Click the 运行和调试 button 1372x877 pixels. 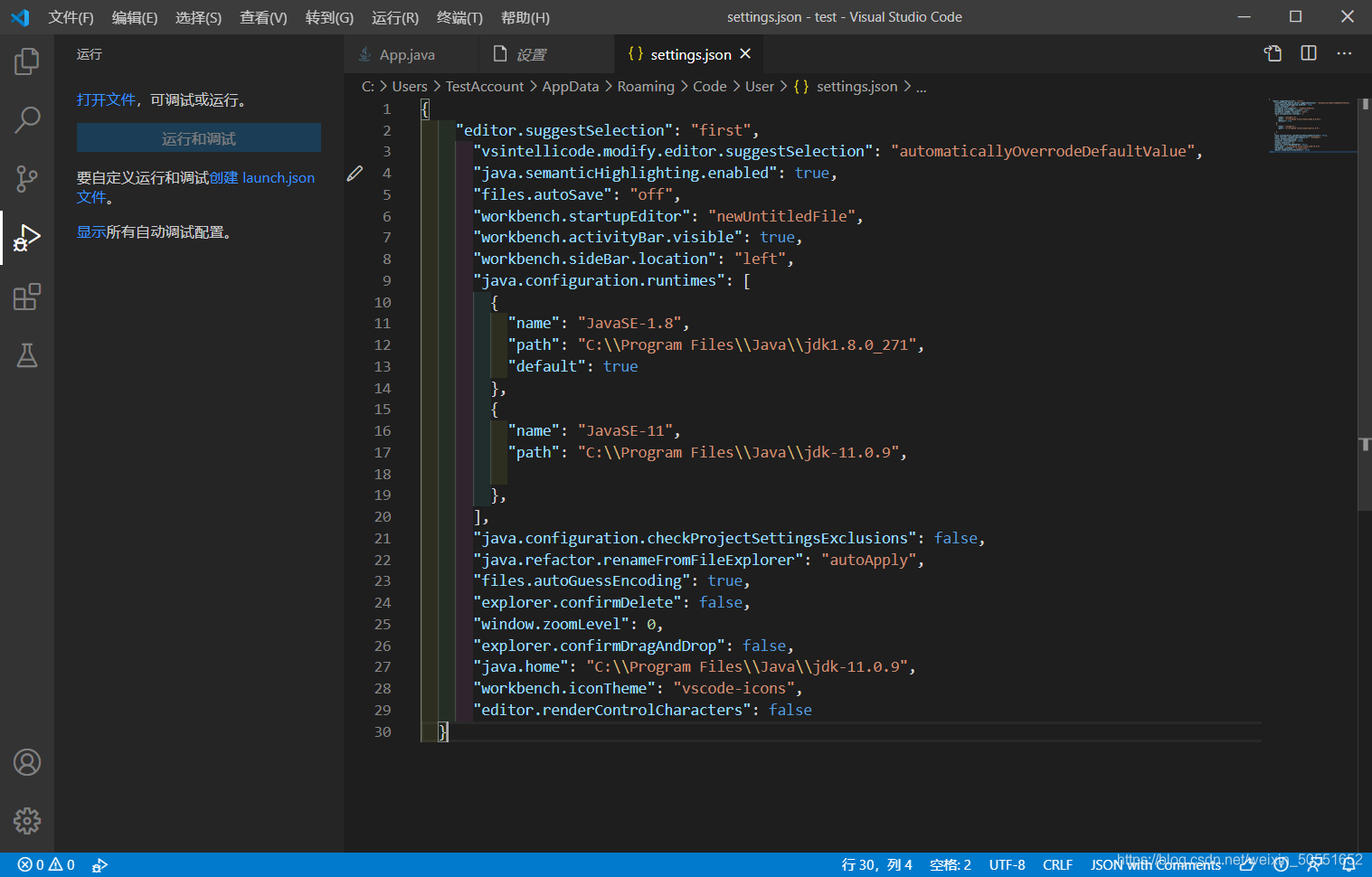tap(198, 138)
